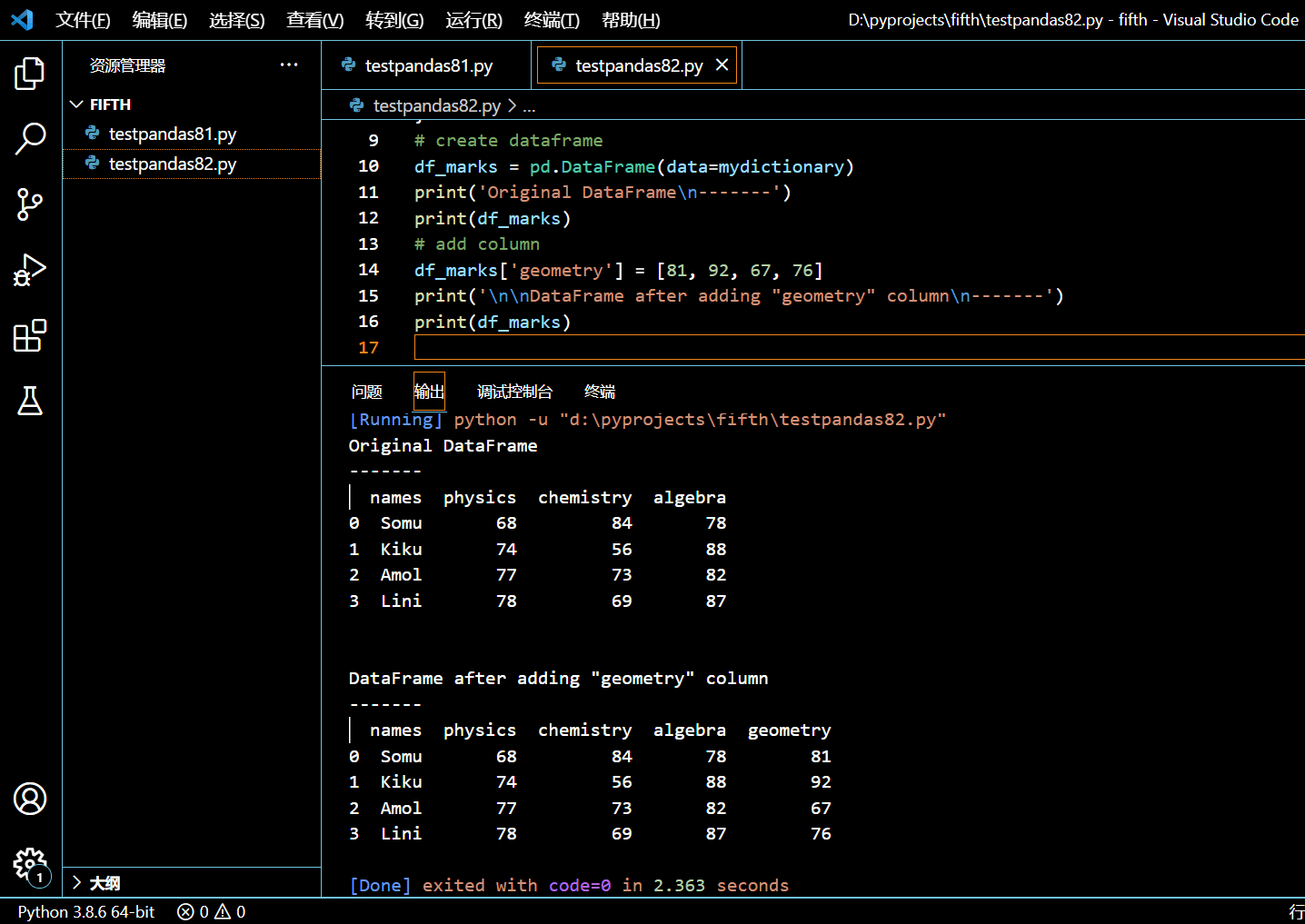Click print(df_marks) on line 12

pyautogui.click(x=493, y=219)
